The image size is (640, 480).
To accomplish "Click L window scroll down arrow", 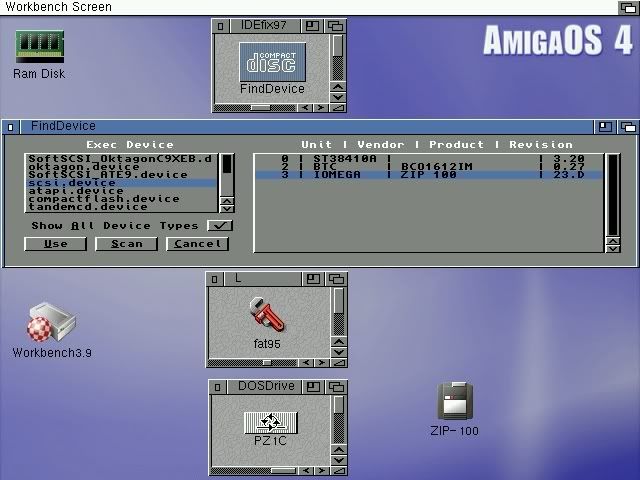I will coord(339,352).
